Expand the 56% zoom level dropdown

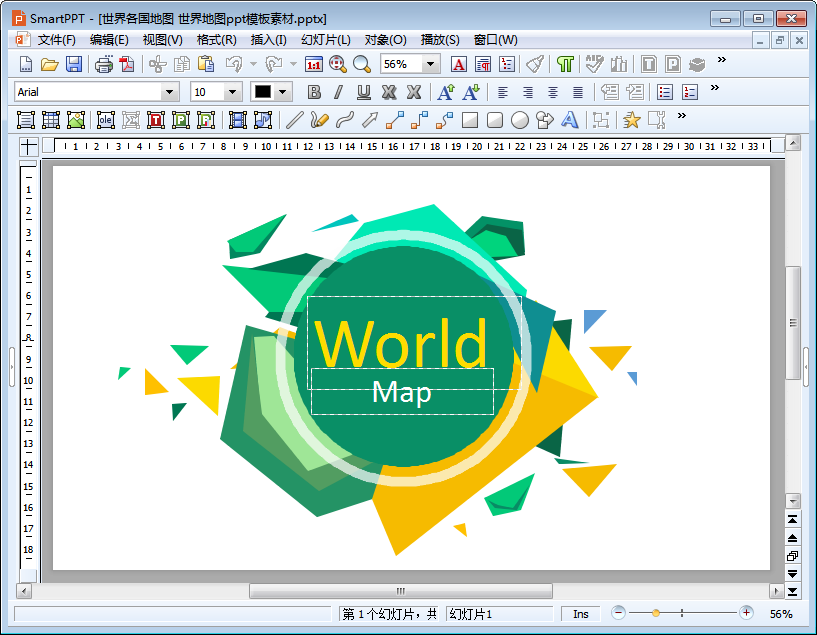pos(431,64)
